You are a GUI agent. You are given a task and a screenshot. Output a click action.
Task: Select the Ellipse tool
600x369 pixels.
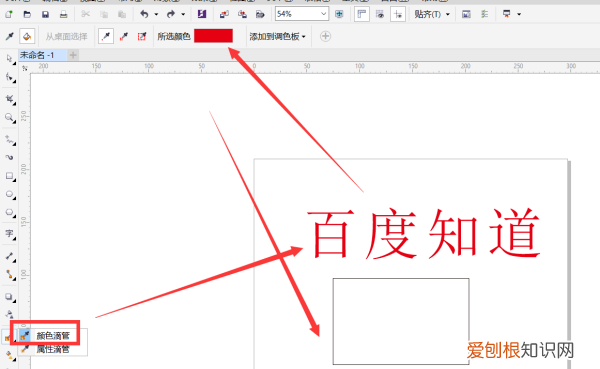click(10, 194)
